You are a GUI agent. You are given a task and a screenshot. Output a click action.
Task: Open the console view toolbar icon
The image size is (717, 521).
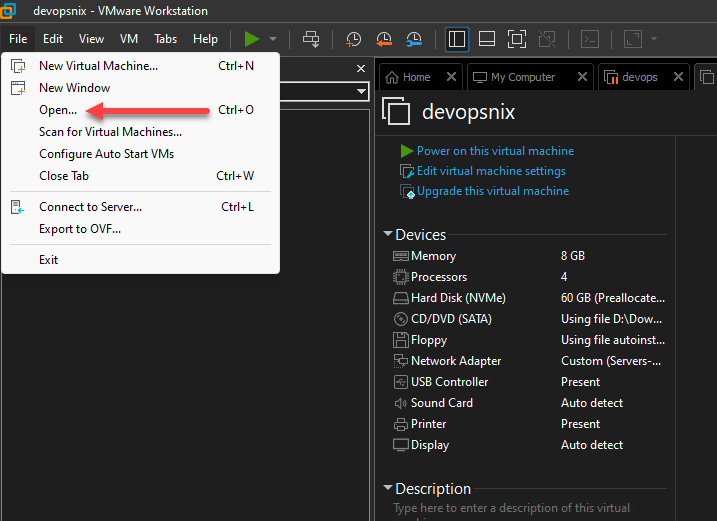pos(591,39)
